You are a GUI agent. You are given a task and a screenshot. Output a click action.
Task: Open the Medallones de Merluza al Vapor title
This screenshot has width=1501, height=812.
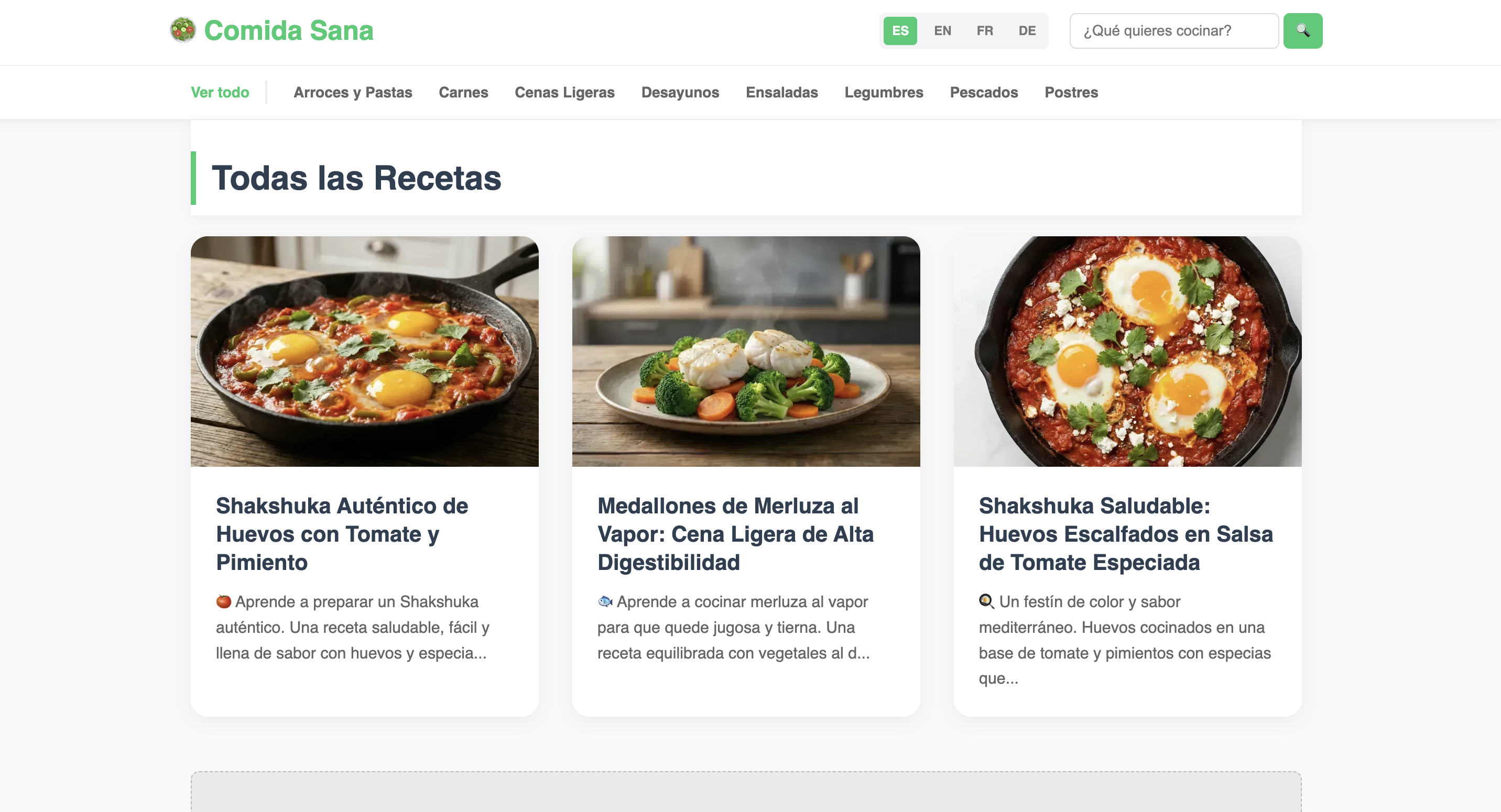pyautogui.click(x=735, y=534)
